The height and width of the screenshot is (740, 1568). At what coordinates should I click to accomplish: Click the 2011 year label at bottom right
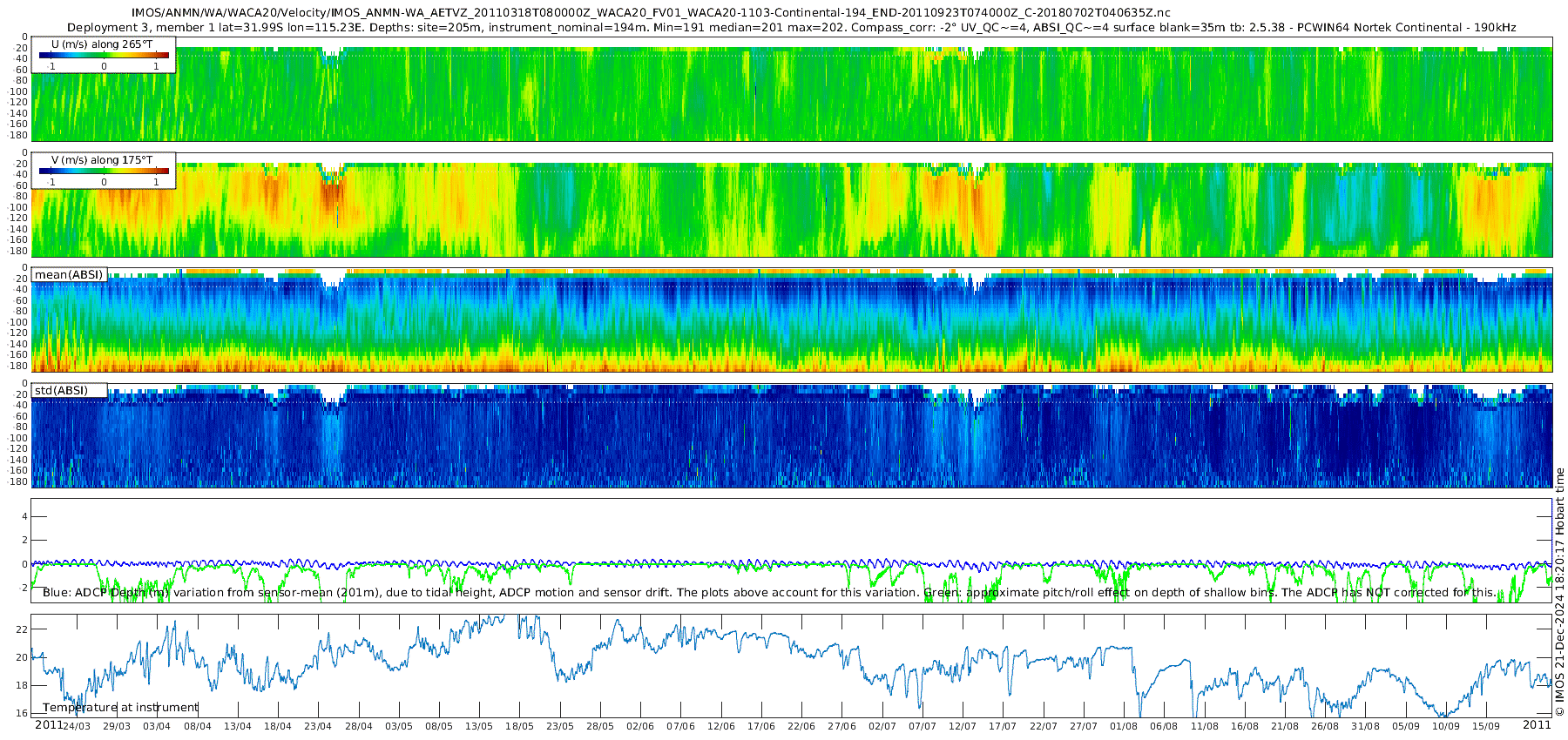tap(1537, 725)
